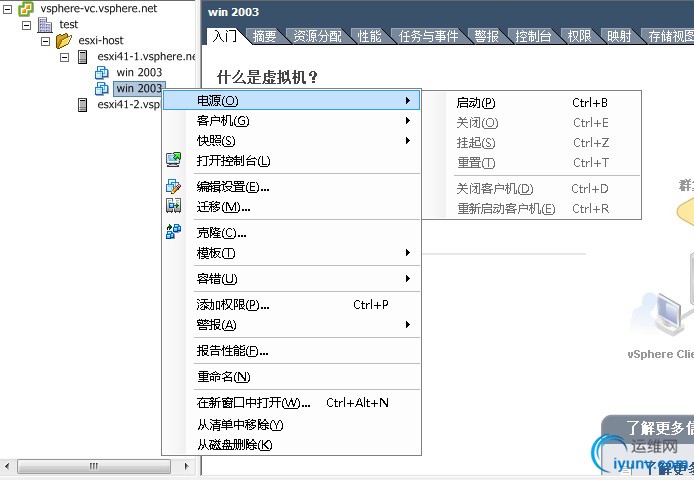
Task: Select 编辑设置(E)... menu entry
Action: tap(292, 187)
